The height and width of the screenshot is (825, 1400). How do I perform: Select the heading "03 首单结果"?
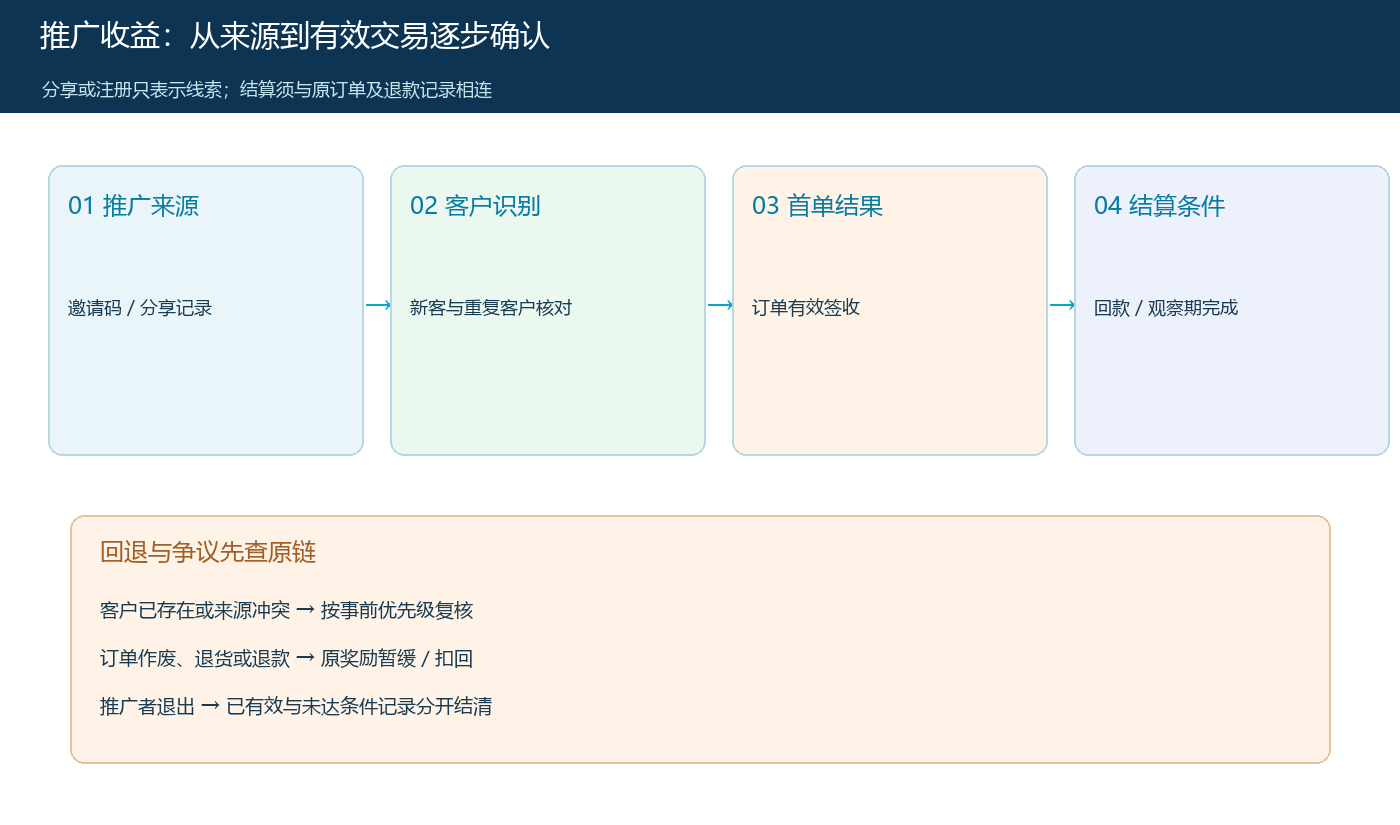(817, 206)
